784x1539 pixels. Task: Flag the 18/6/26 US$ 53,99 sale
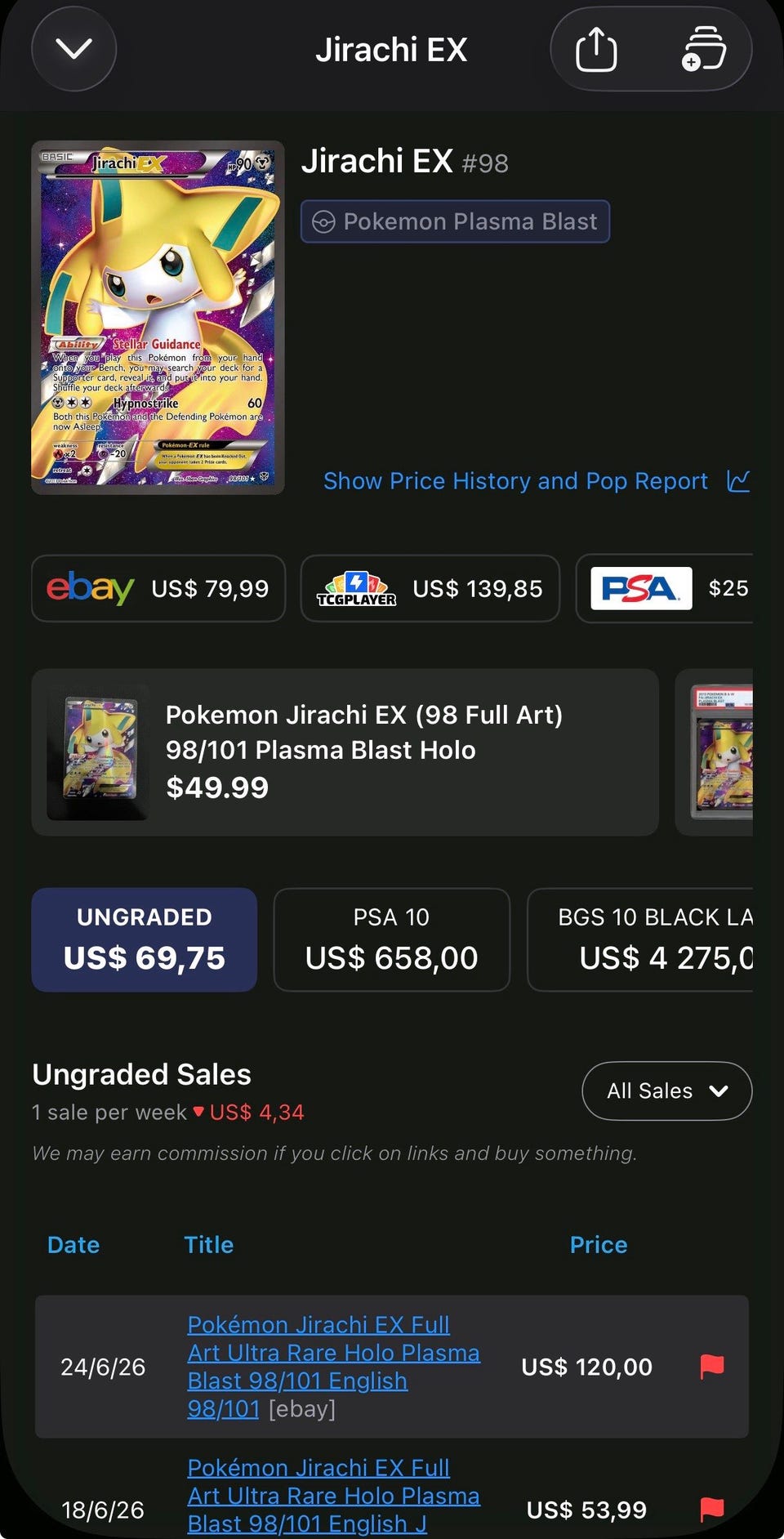(712, 1510)
